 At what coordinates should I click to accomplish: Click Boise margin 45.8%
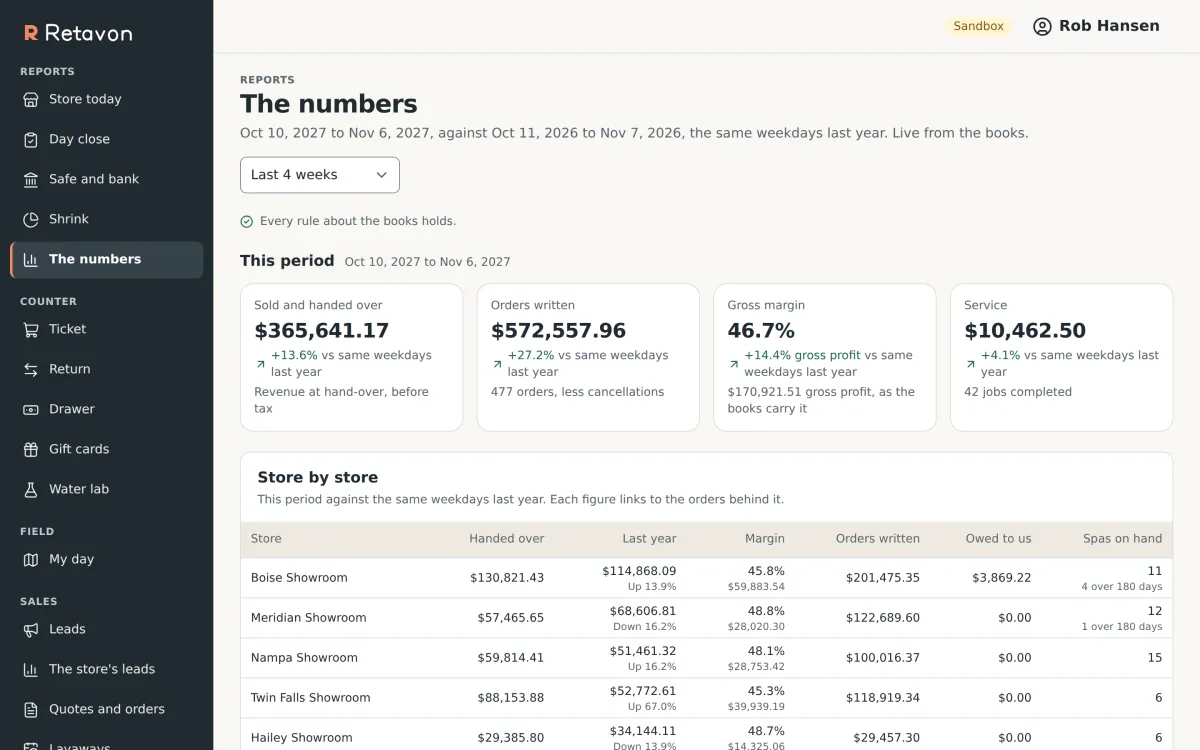pos(766,571)
